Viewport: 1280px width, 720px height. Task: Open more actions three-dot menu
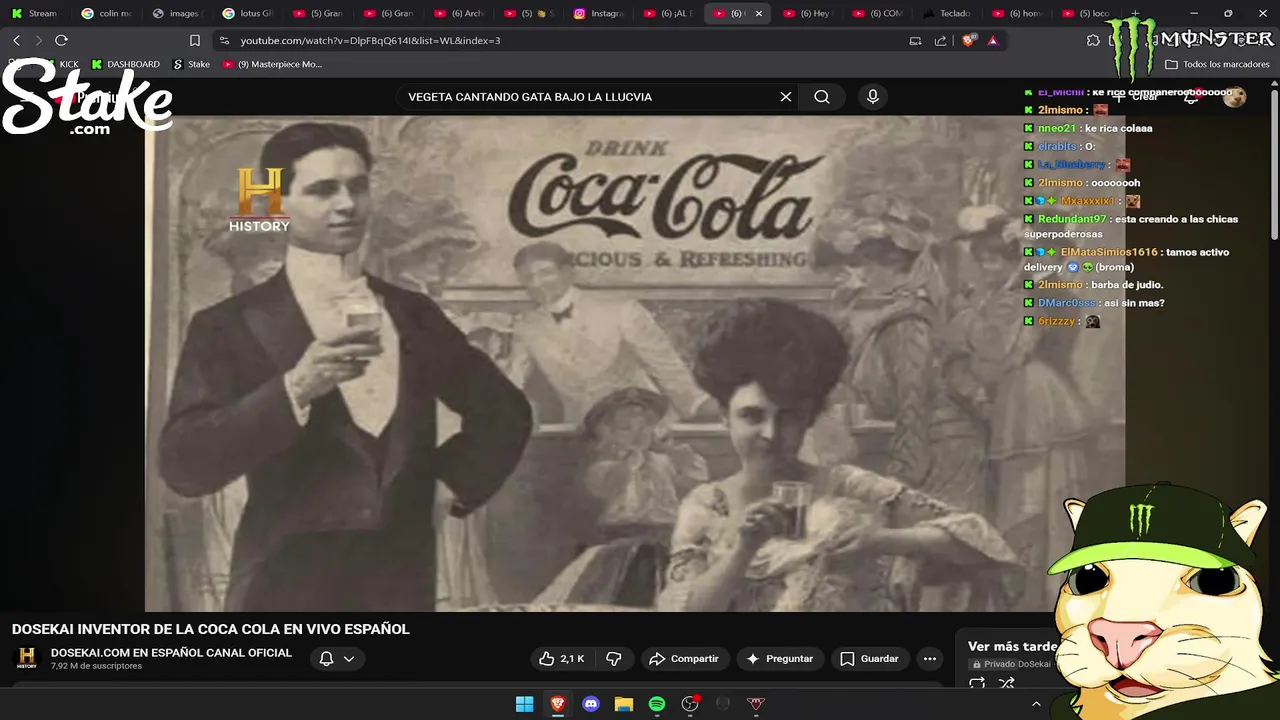930,659
